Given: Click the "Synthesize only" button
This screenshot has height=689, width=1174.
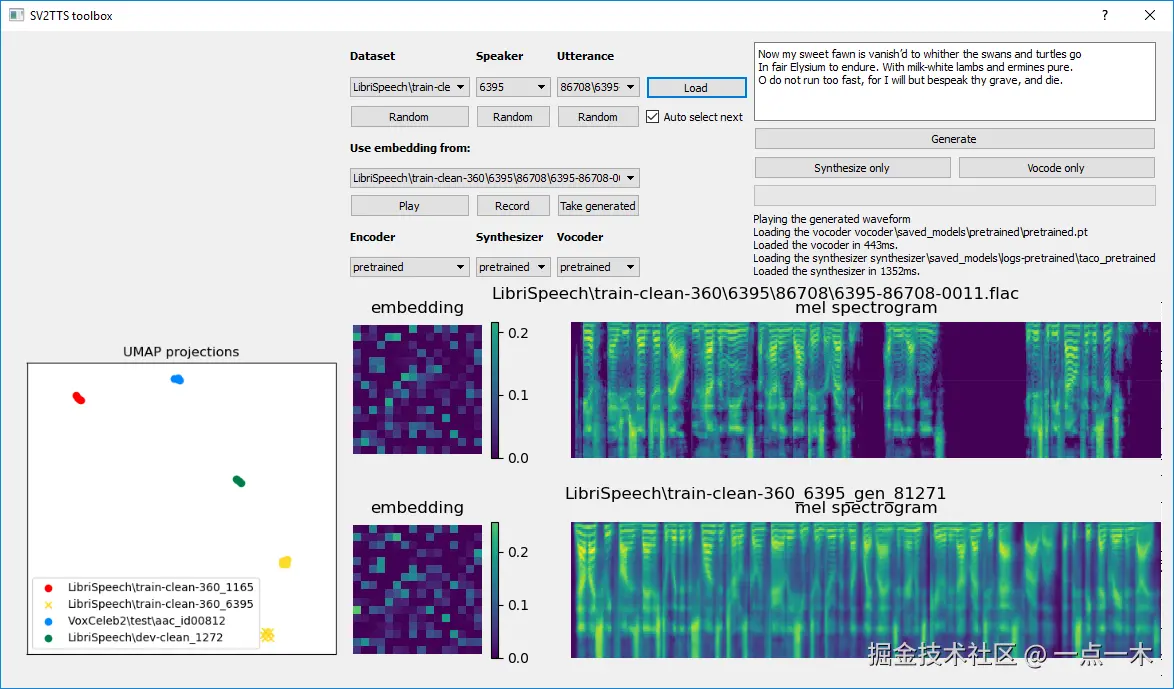Looking at the screenshot, I should coord(852,167).
